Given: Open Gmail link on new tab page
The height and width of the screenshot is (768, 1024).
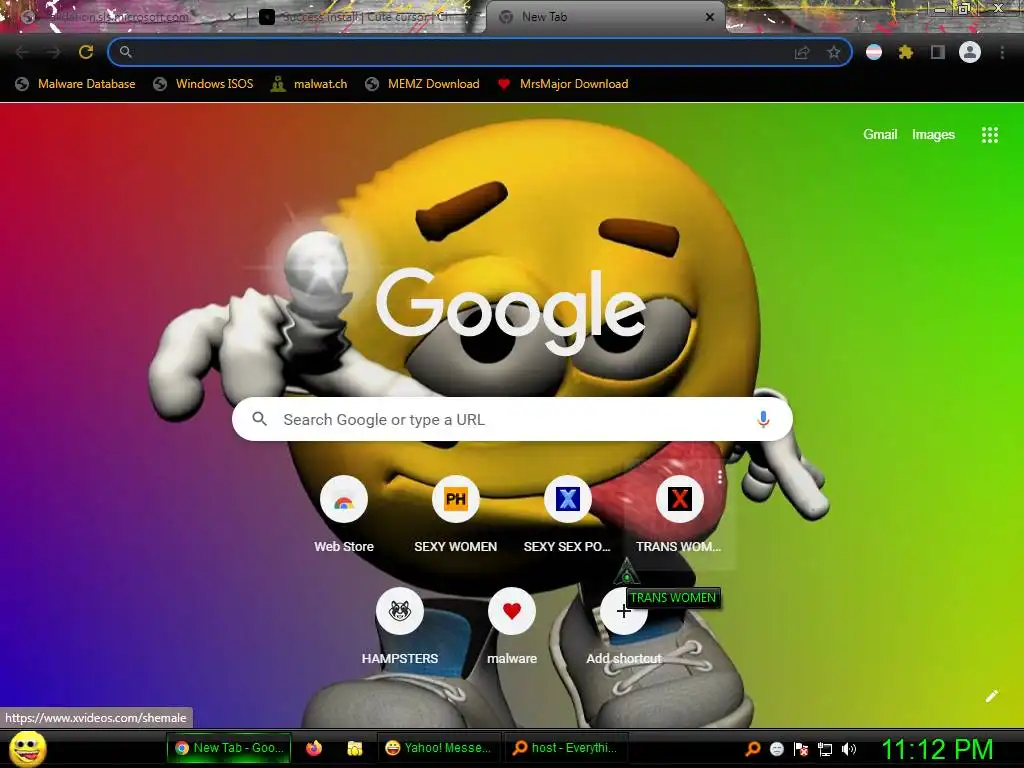Looking at the screenshot, I should [x=880, y=135].
